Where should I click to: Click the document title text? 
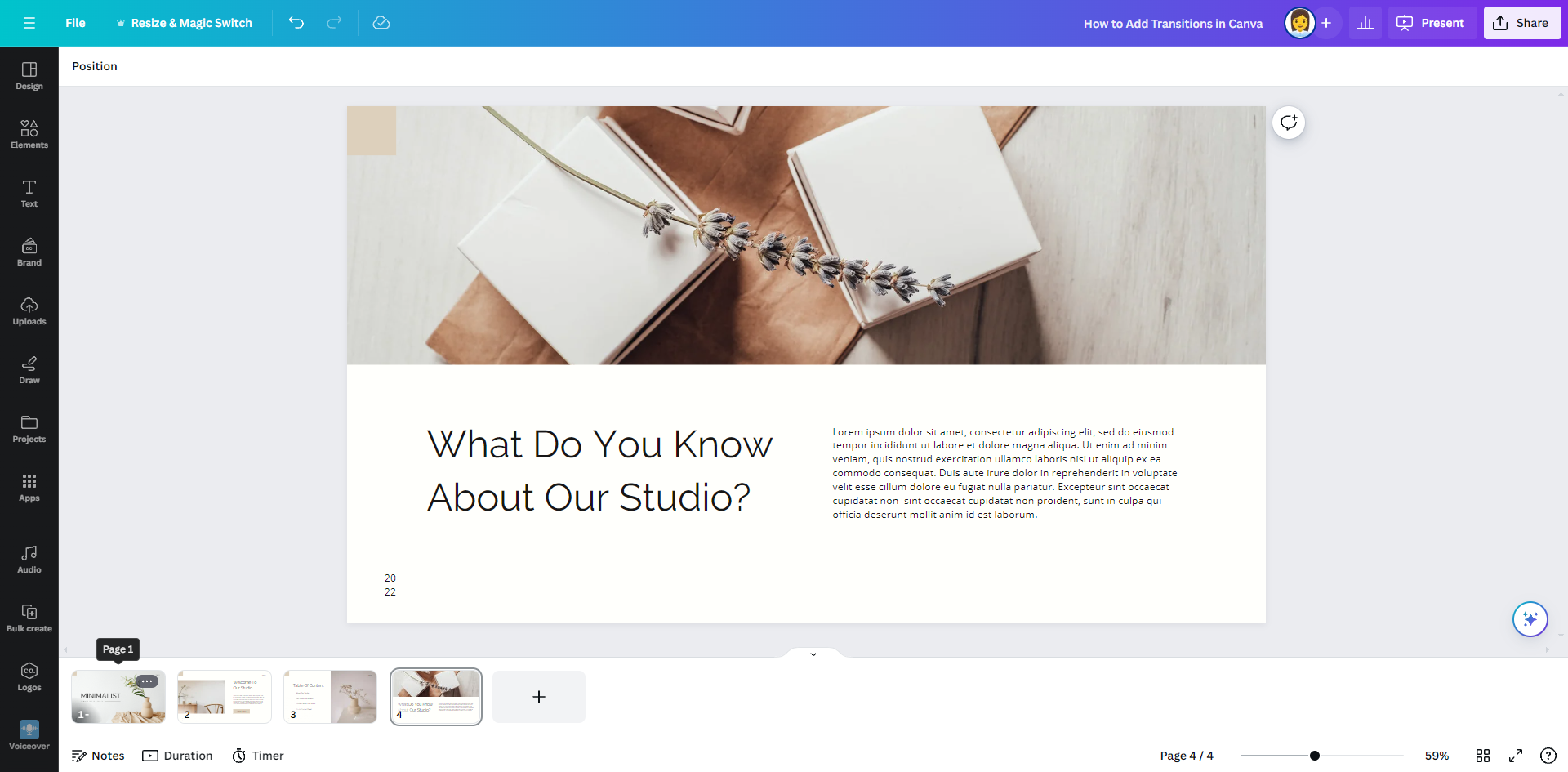pyautogui.click(x=1173, y=24)
